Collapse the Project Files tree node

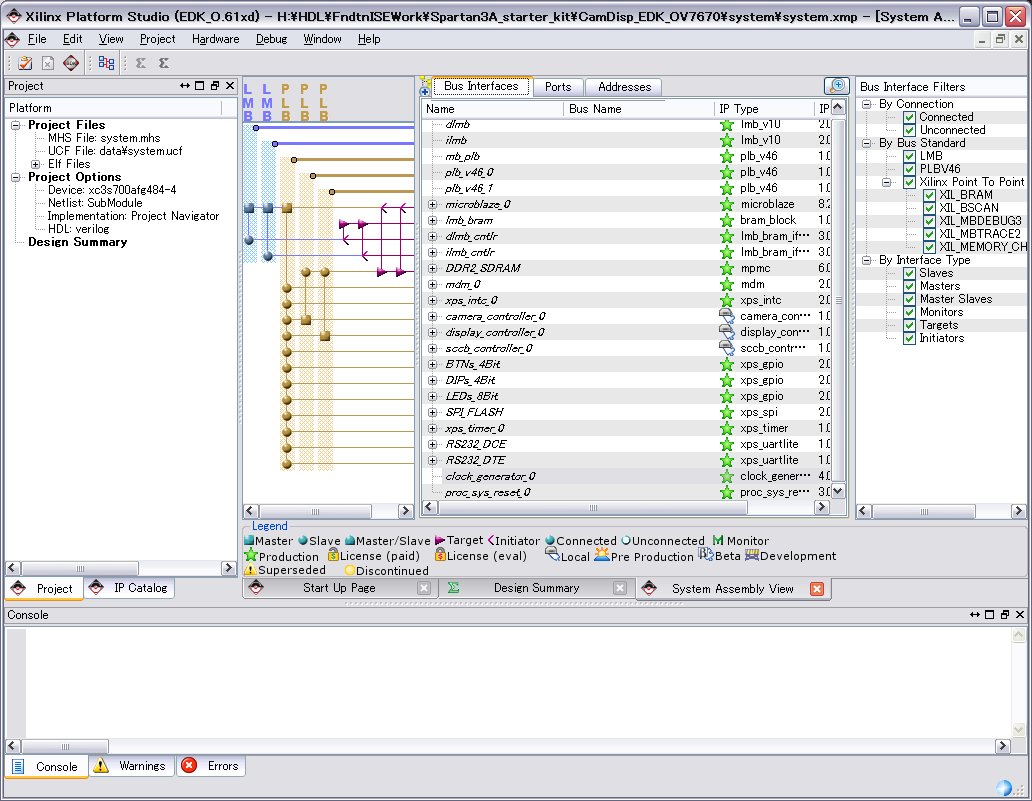(16, 125)
